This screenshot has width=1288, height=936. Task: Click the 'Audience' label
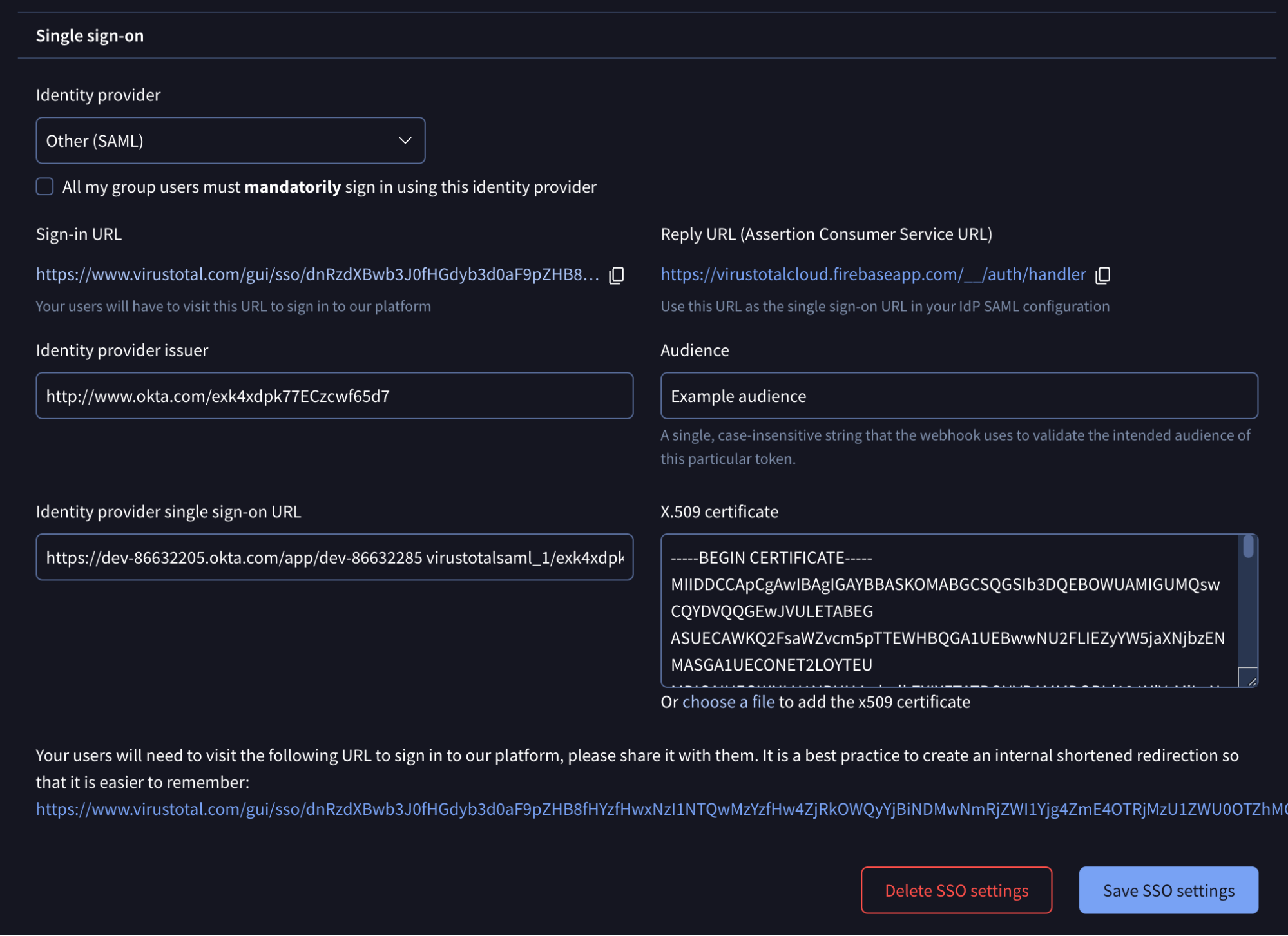pyautogui.click(x=695, y=350)
